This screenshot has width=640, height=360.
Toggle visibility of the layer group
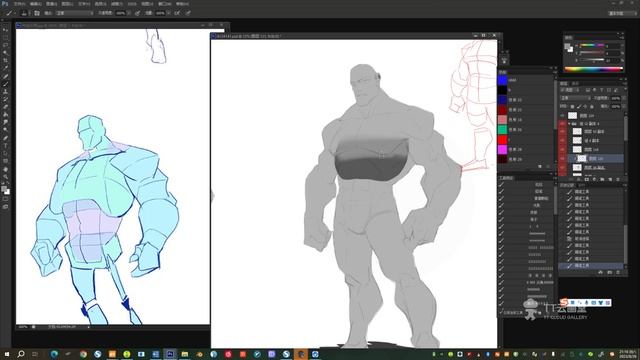pos(563,123)
